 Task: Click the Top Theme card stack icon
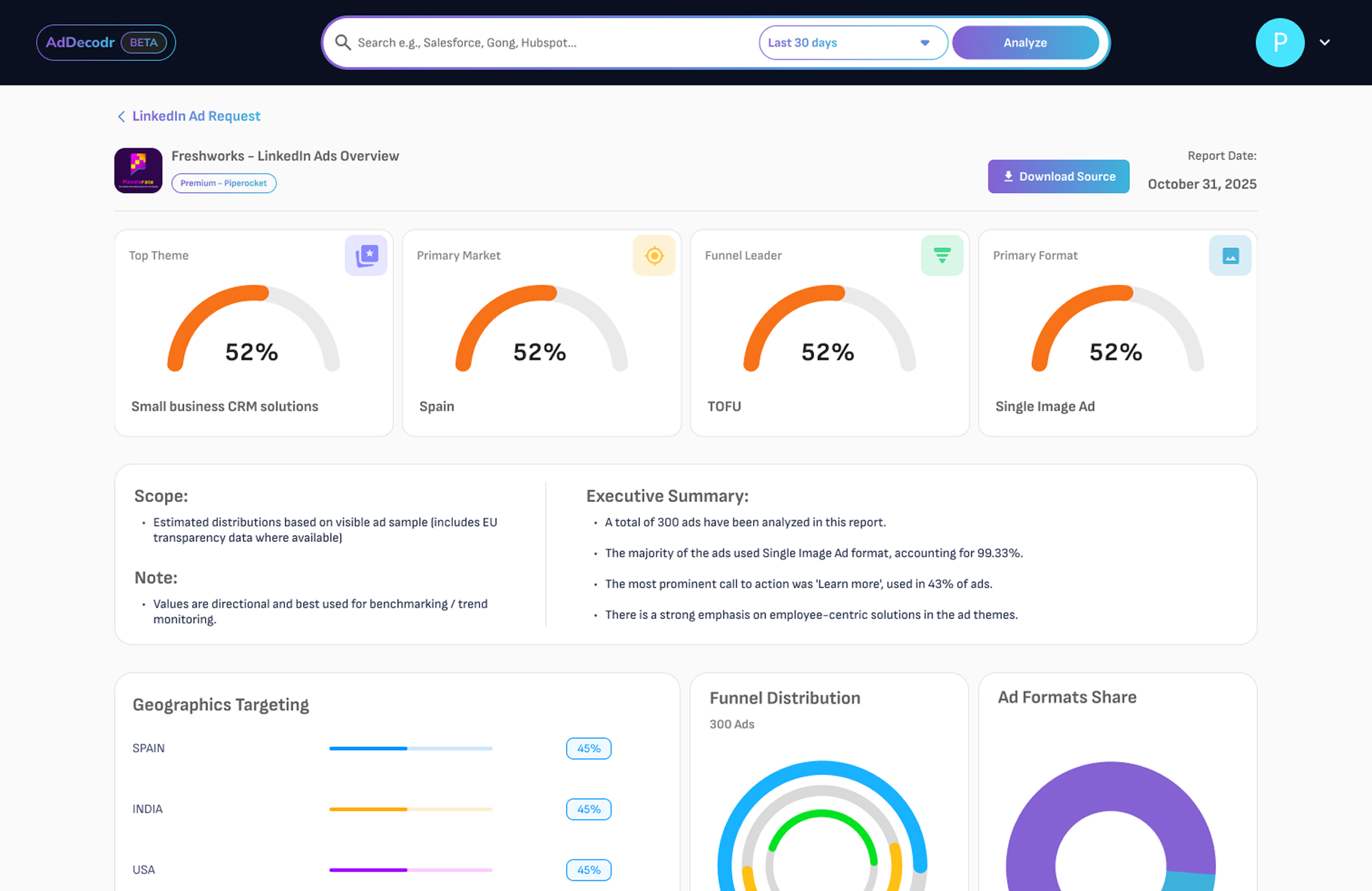tap(366, 256)
